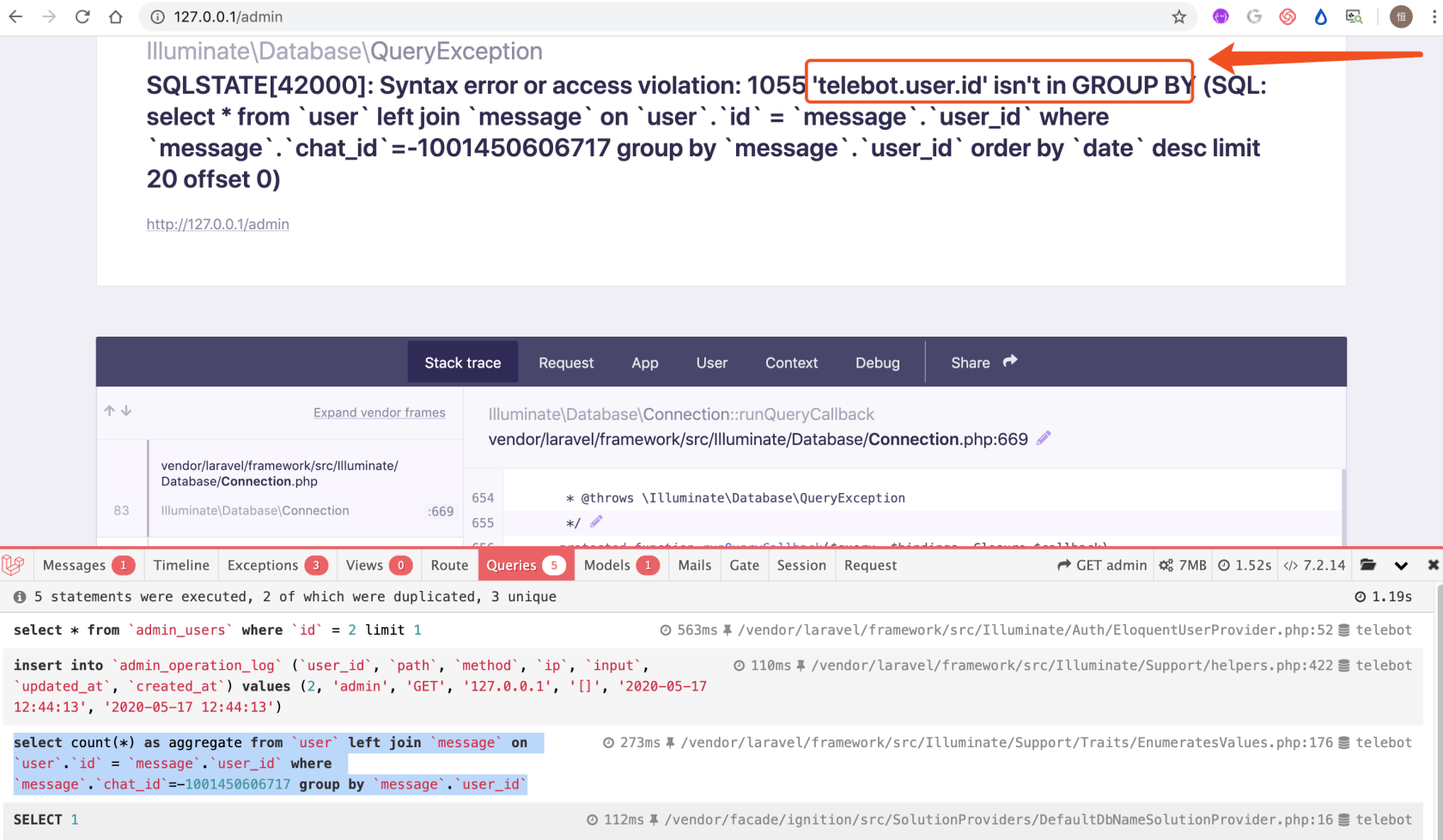Click the browser forward arrow
1443x840 pixels.
(x=49, y=16)
